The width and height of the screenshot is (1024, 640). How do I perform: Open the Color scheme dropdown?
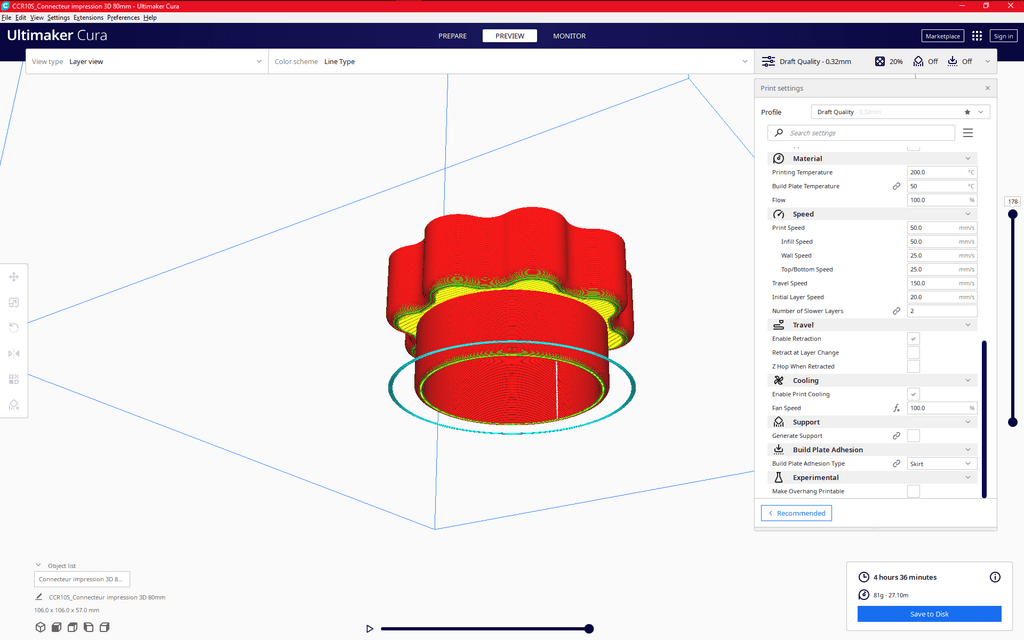pyautogui.click(x=511, y=61)
